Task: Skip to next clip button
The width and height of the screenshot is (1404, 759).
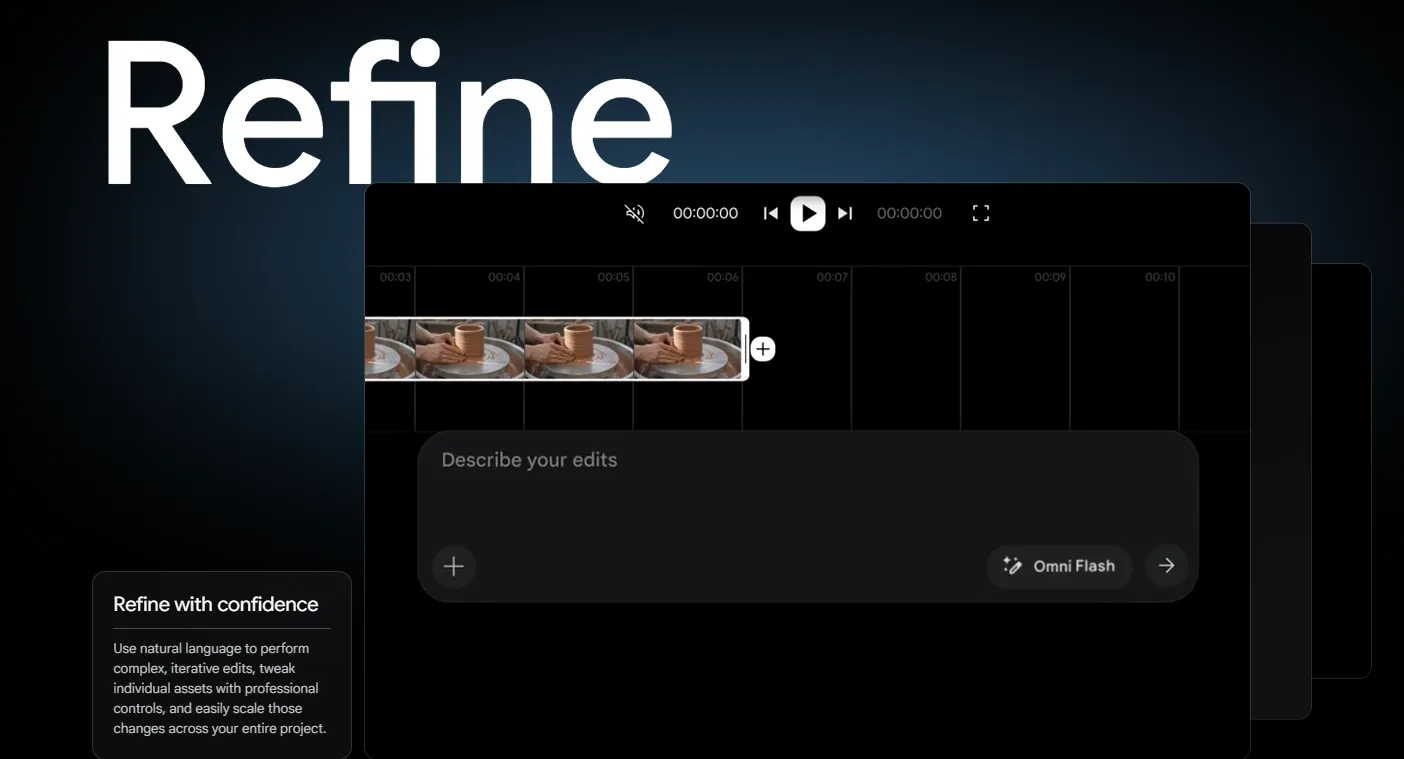Action: (x=845, y=213)
